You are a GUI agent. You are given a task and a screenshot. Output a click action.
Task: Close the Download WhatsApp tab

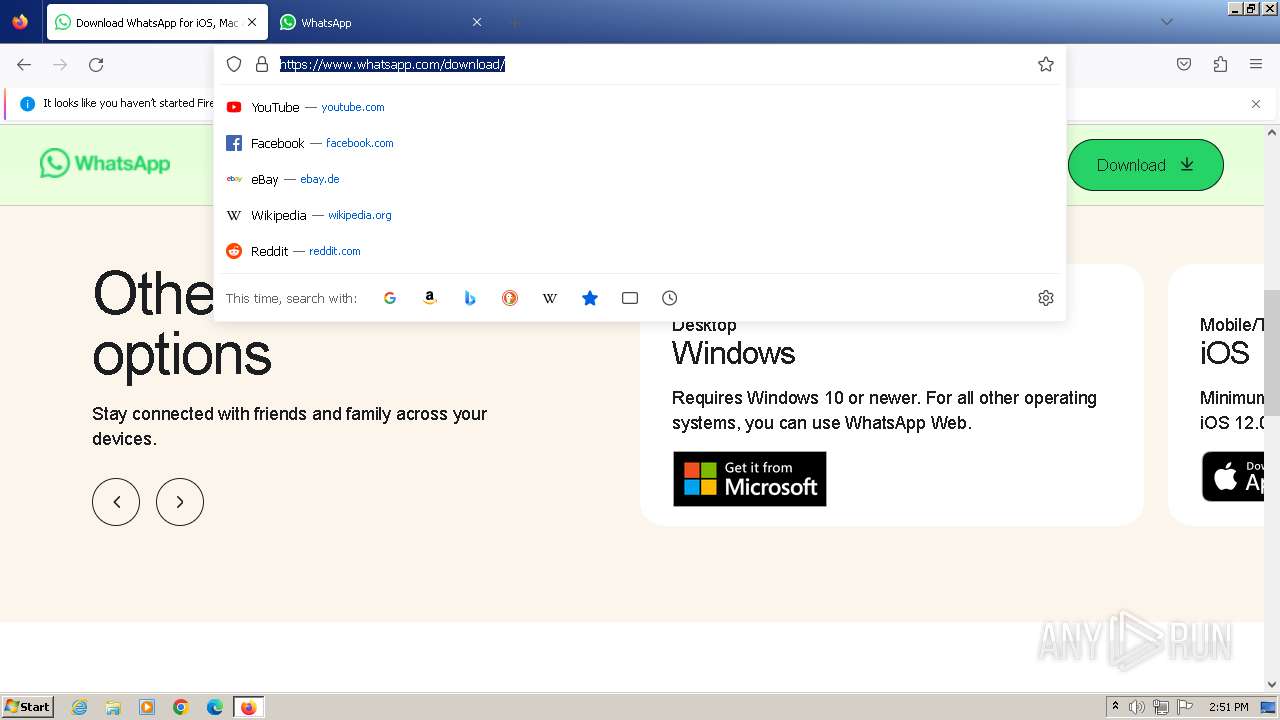click(251, 22)
